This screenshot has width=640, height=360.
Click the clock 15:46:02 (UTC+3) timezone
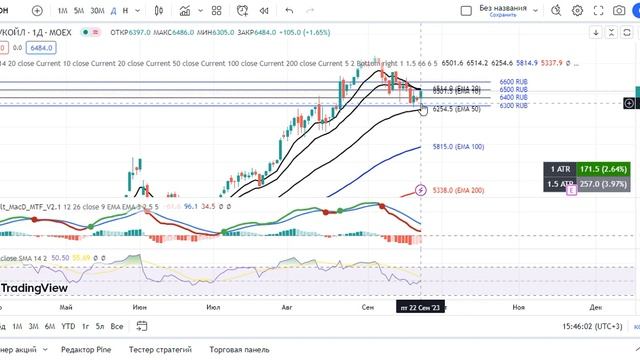pyautogui.click(x=592, y=326)
